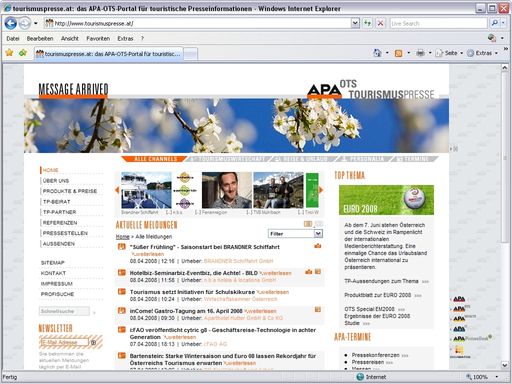512x384 pixels.
Task: Open the EURO 2008 top thema banner
Action: coord(386,200)
